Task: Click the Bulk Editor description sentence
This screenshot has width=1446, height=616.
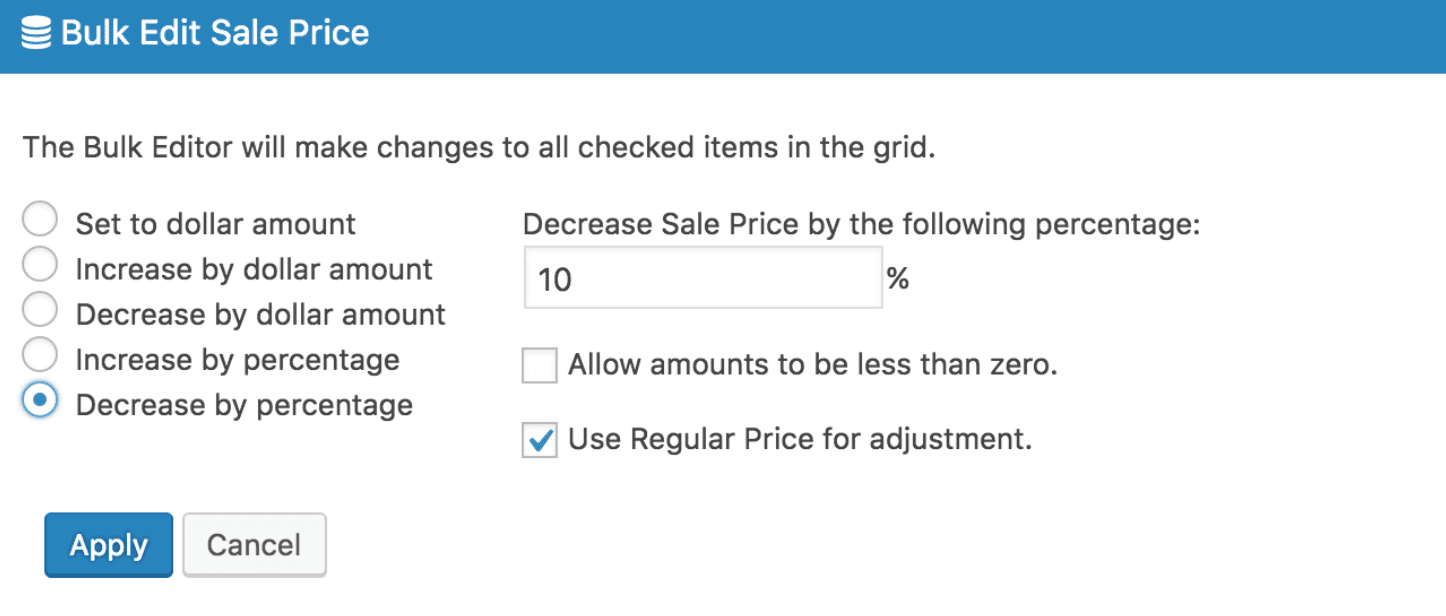Action: (x=479, y=148)
